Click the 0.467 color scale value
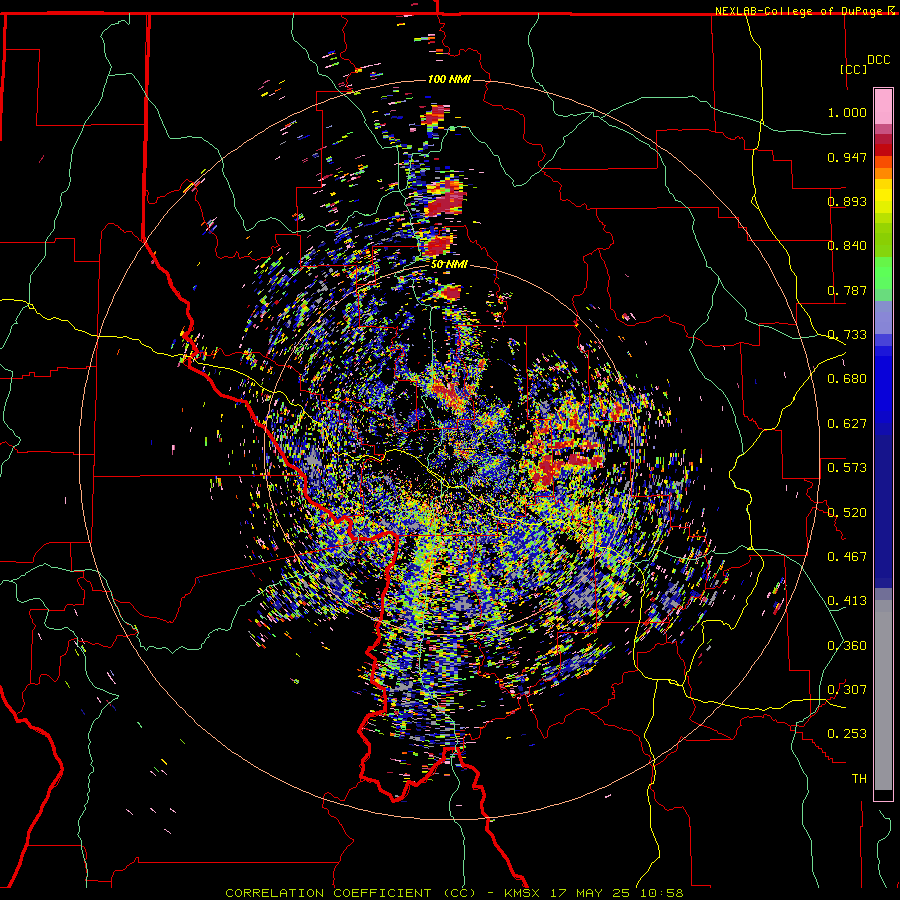This screenshot has height=900, width=900. click(847, 557)
